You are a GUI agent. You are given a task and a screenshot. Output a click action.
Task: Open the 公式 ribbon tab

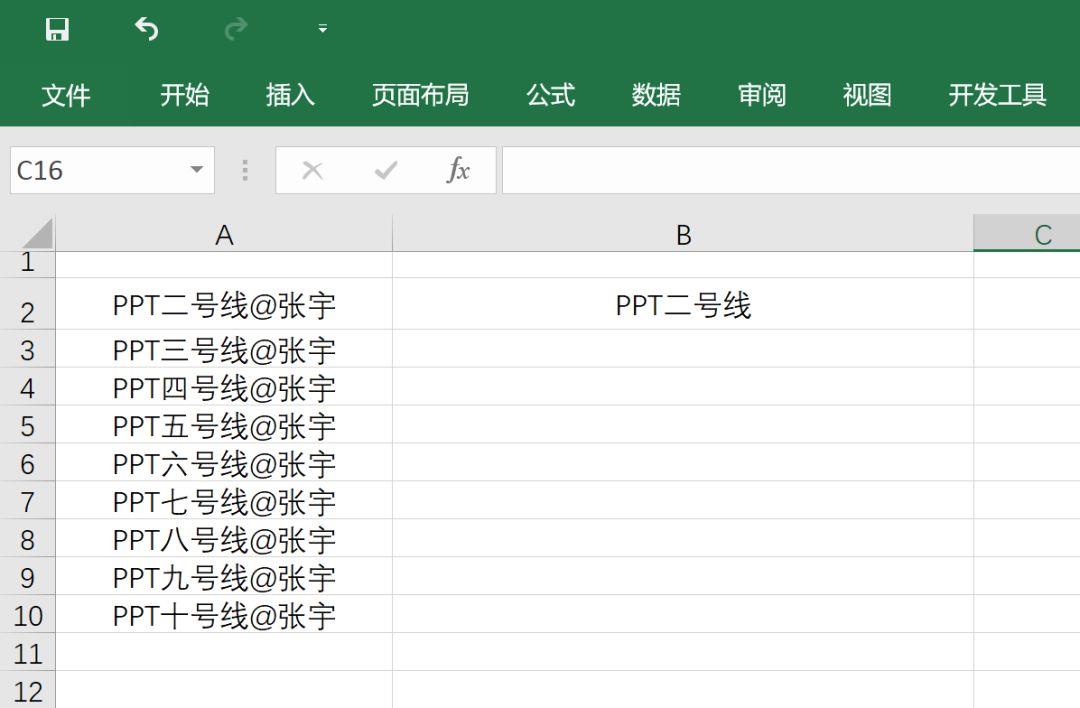[x=550, y=95]
